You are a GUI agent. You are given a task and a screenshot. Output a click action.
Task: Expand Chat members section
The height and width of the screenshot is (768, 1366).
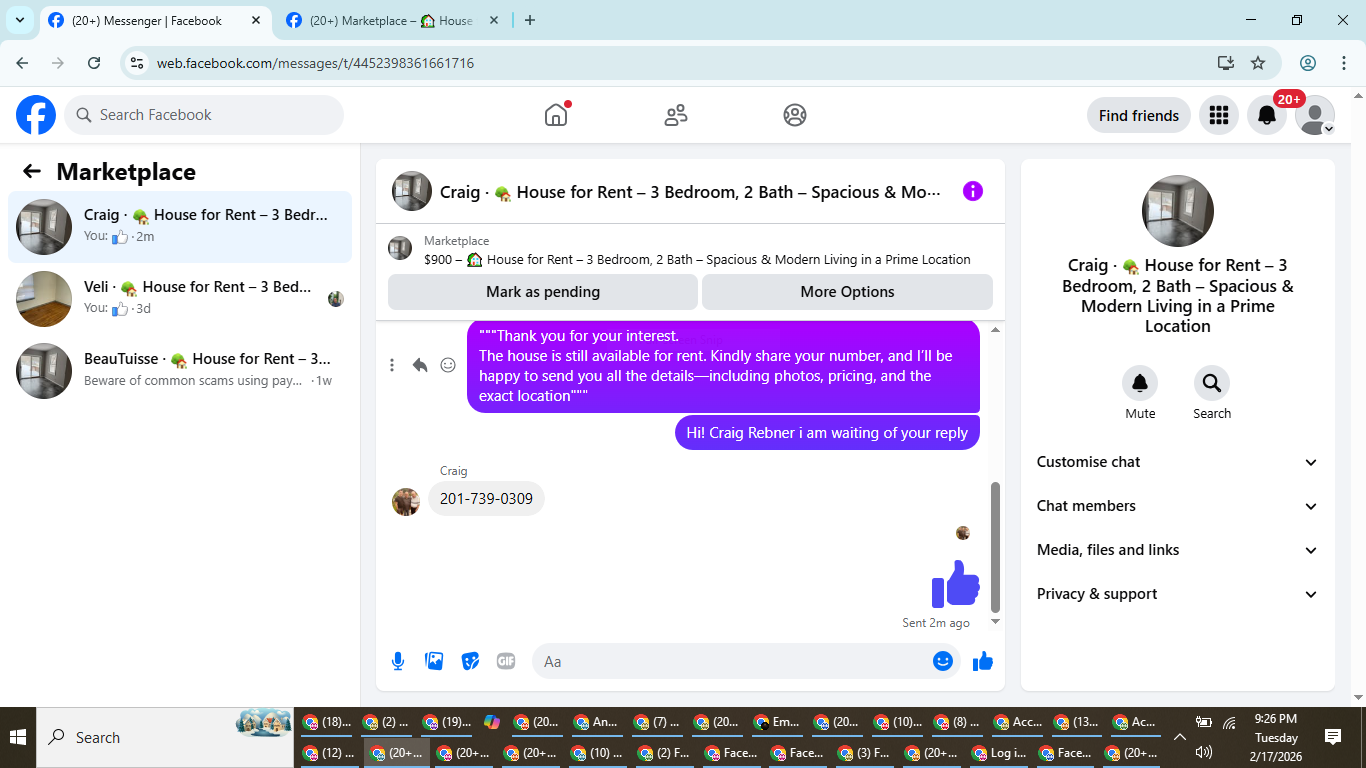click(x=1178, y=506)
